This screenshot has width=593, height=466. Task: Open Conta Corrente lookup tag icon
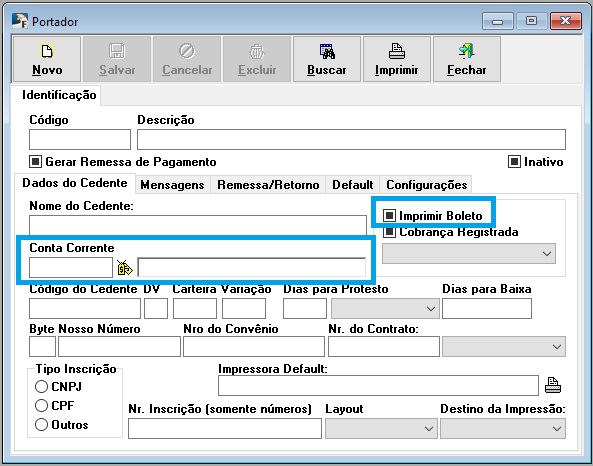[x=125, y=267]
